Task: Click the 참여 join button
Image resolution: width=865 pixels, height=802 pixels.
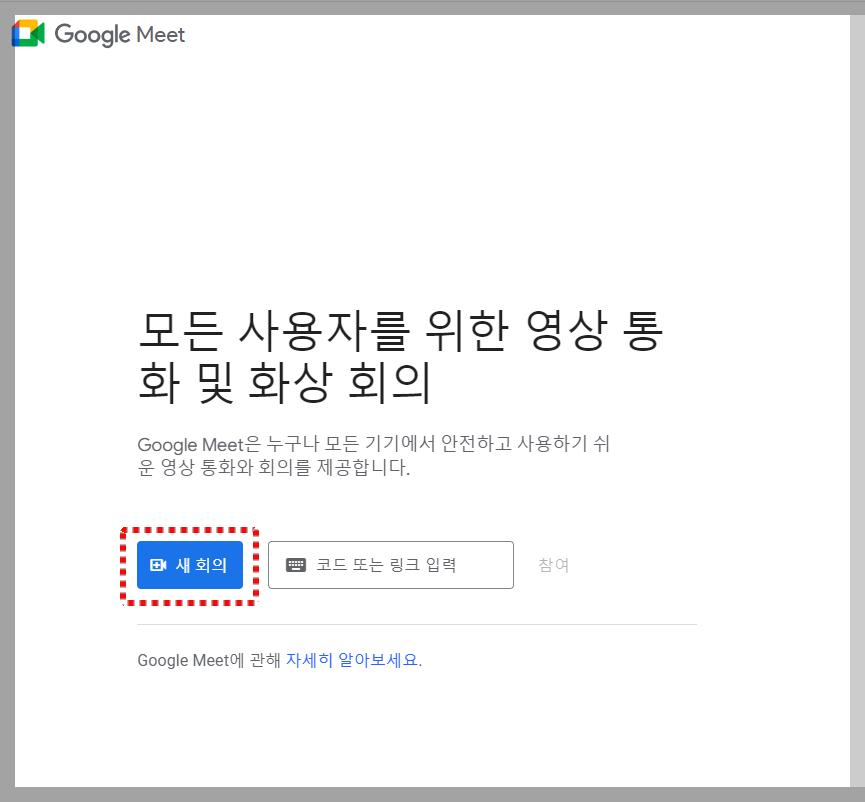Action: pyautogui.click(x=553, y=565)
